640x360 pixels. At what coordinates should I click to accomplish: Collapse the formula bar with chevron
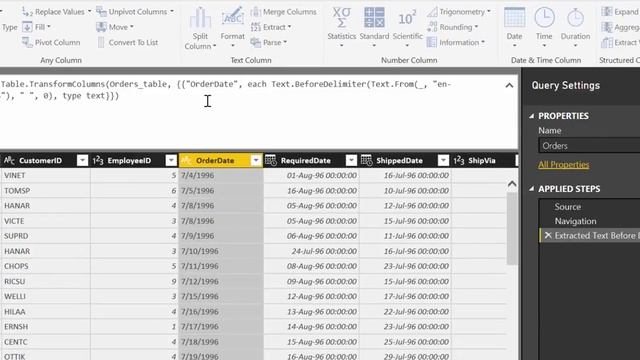tap(509, 85)
